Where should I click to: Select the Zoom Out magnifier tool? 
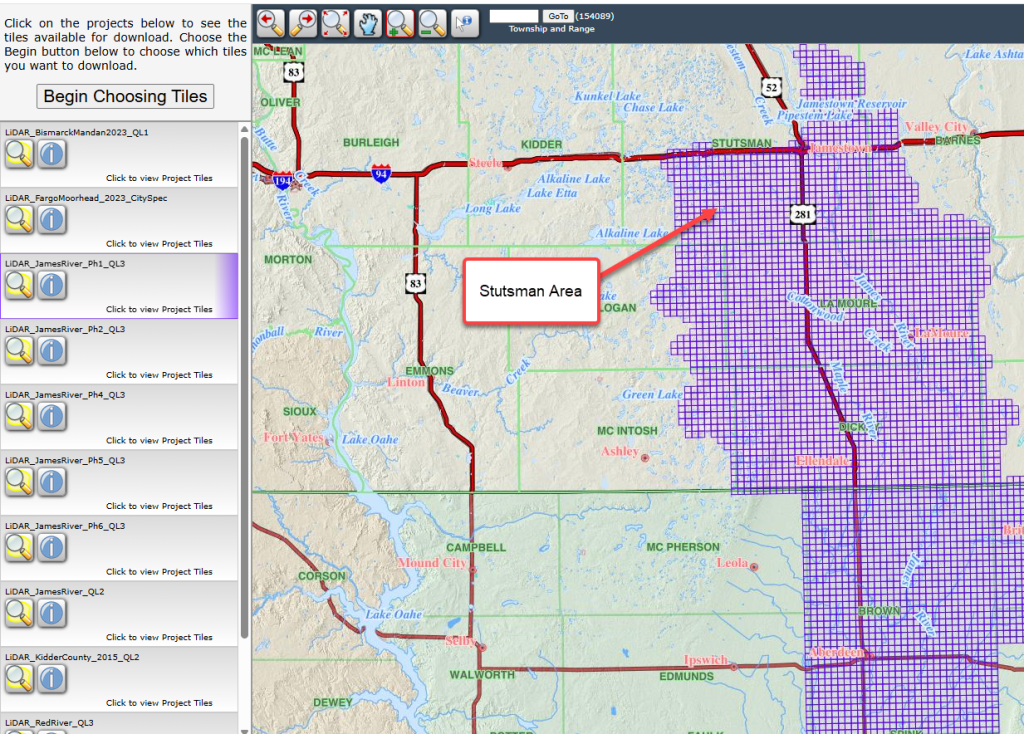pyautogui.click(x=431, y=22)
